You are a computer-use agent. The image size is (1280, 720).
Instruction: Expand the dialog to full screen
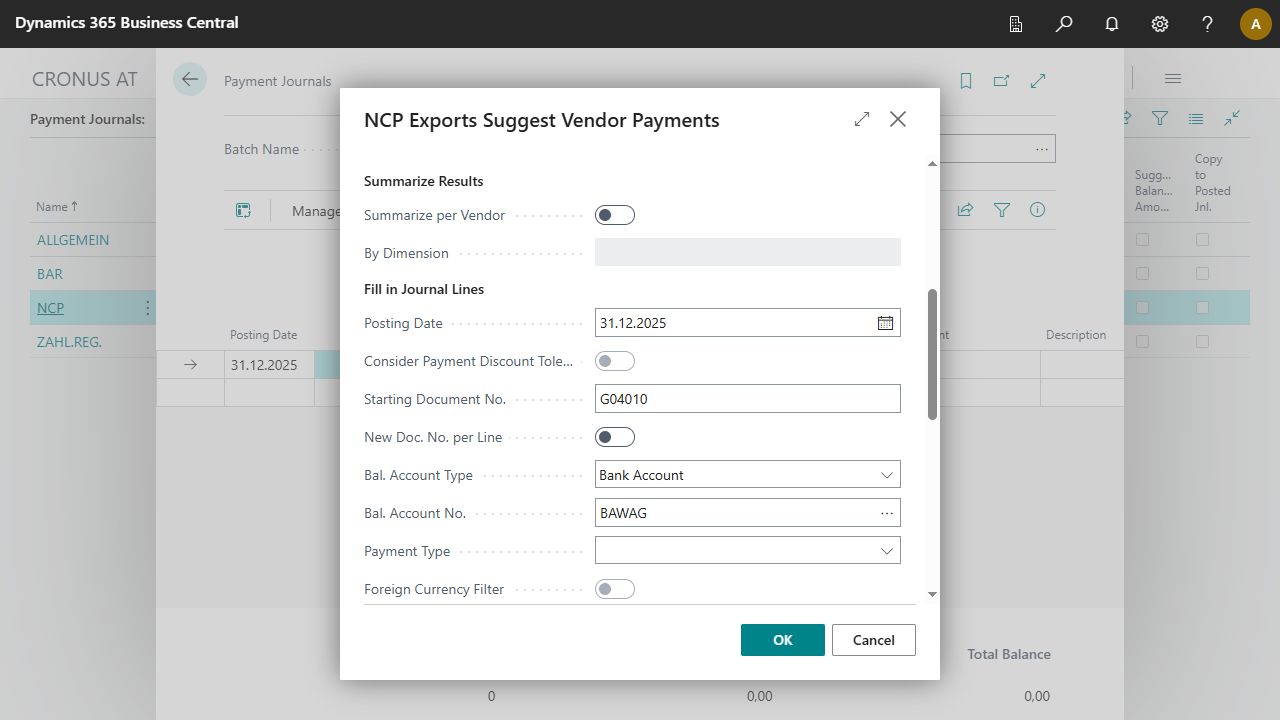[x=862, y=119]
